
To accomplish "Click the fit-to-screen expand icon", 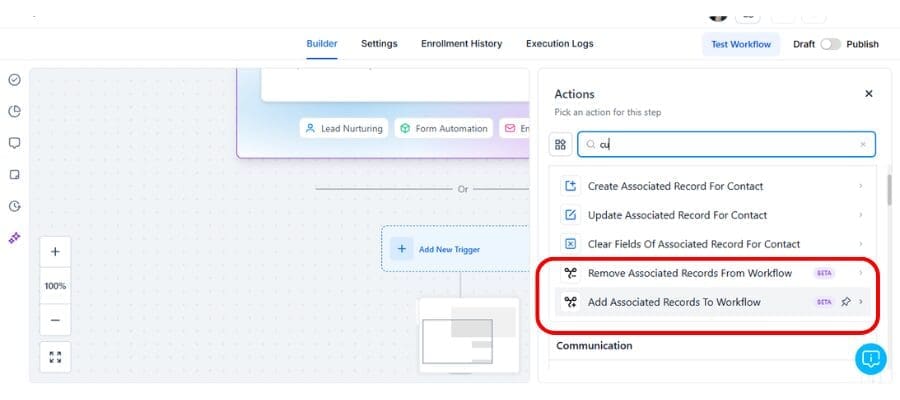I will tap(55, 356).
